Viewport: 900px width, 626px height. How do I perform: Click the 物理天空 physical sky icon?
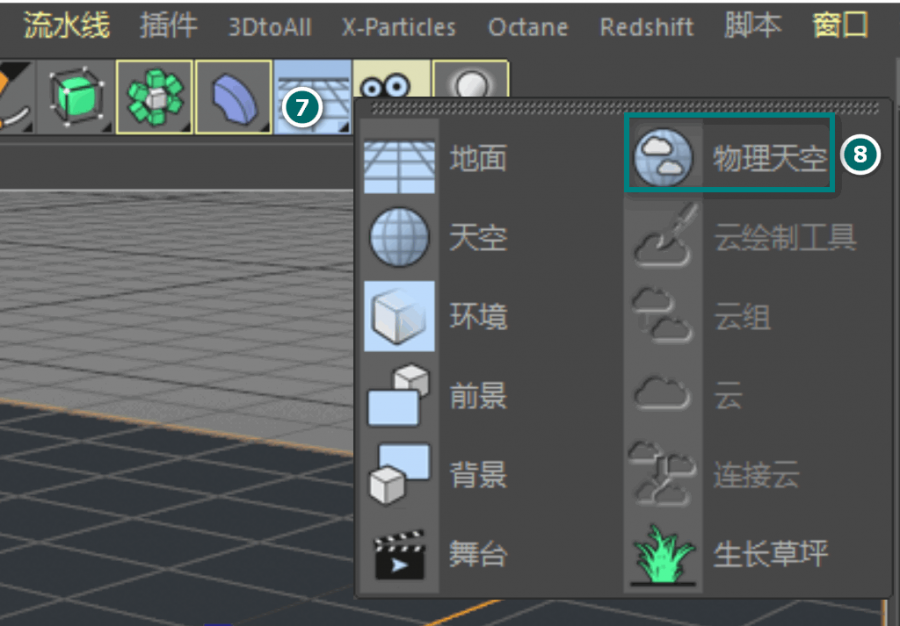tap(663, 157)
